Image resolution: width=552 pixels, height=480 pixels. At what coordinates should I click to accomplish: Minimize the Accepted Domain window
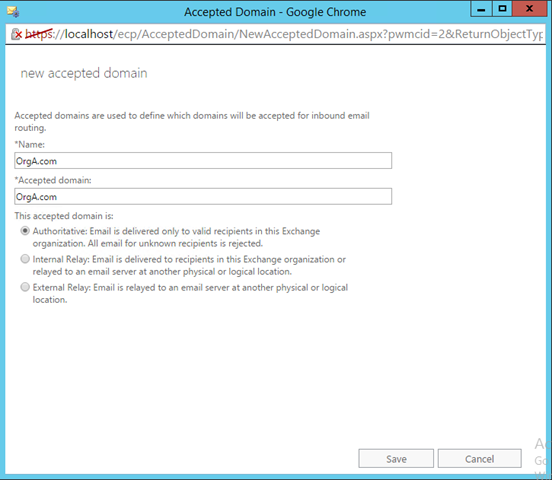(x=481, y=9)
